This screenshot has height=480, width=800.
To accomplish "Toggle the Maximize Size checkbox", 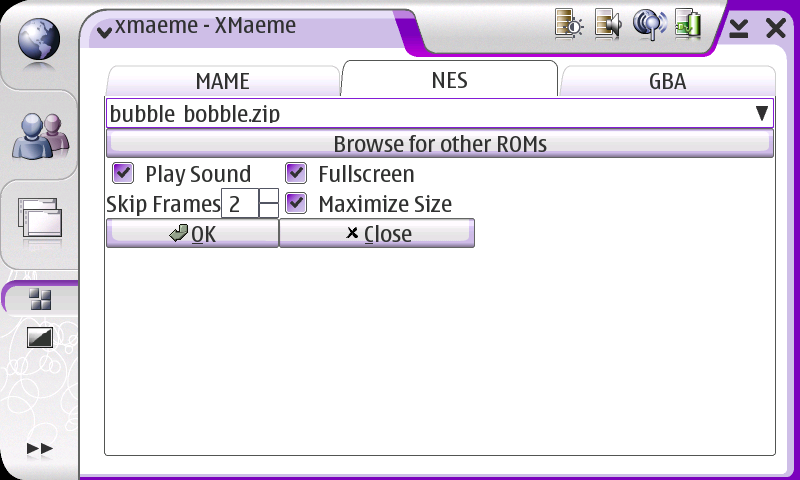I will 296,203.
